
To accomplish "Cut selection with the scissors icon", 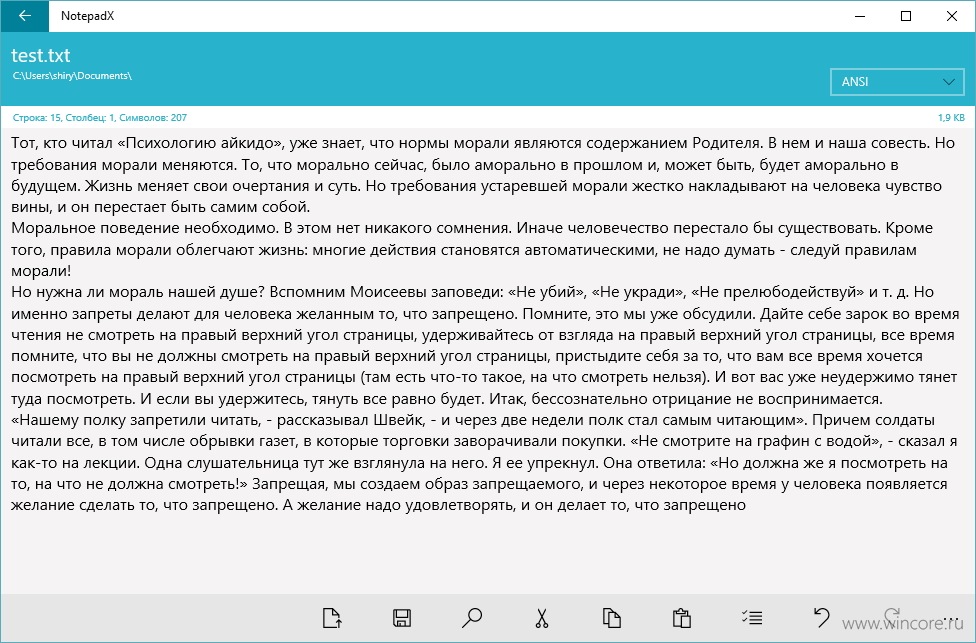I will coord(542,618).
